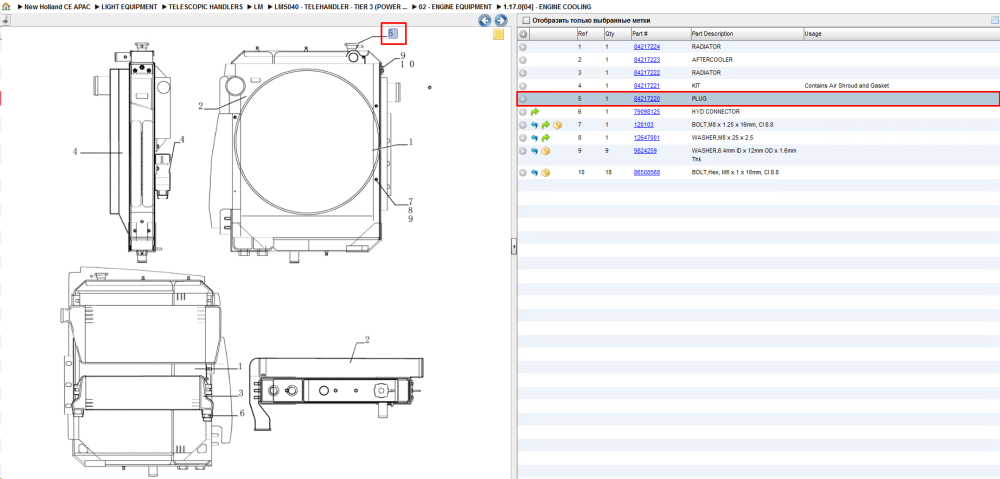This screenshot has height=479, width=1000.
Task: Open part number link 86508568
Action: tap(646, 173)
